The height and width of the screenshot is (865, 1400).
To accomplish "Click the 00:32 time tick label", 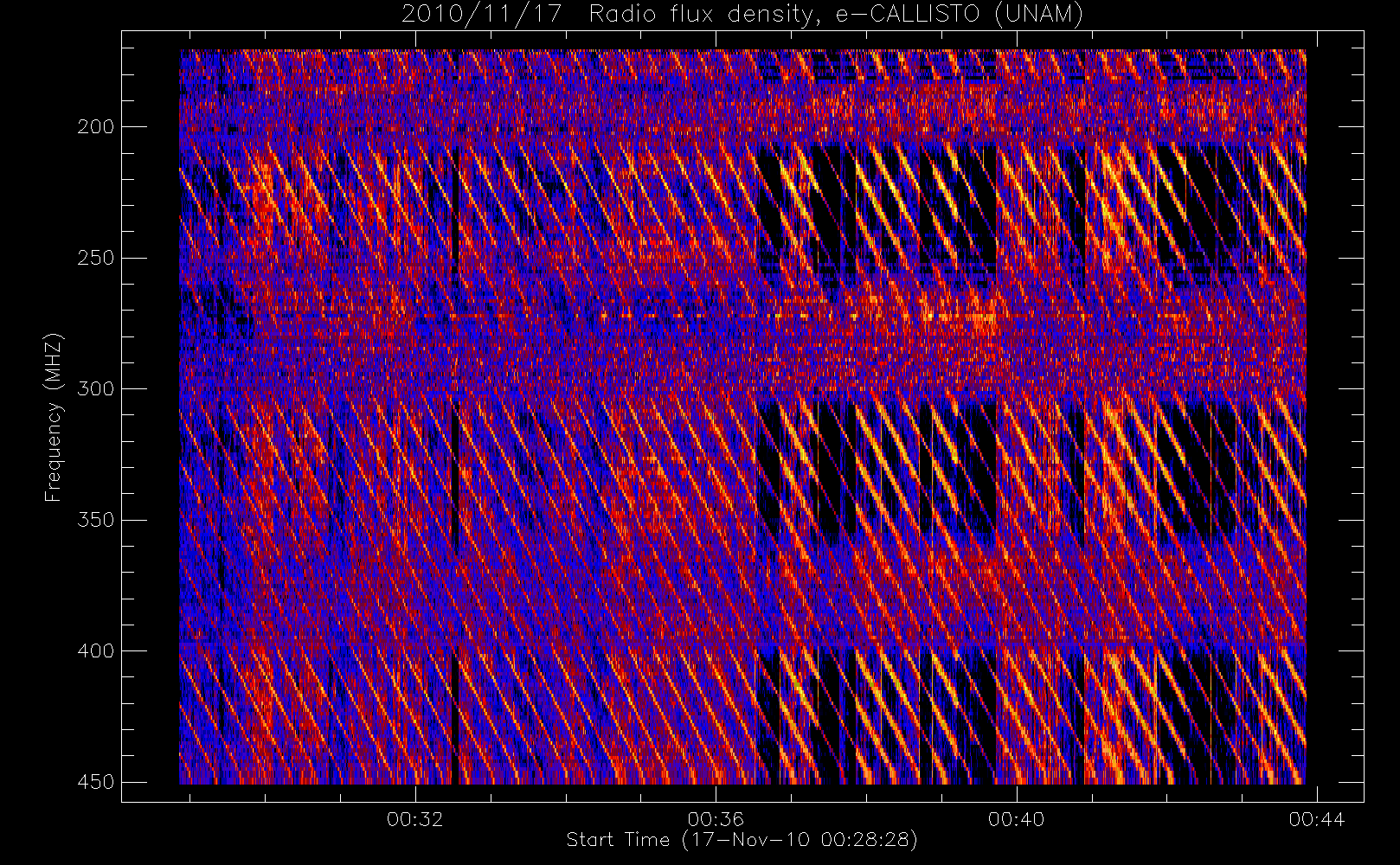I will [x=415, y=819].
